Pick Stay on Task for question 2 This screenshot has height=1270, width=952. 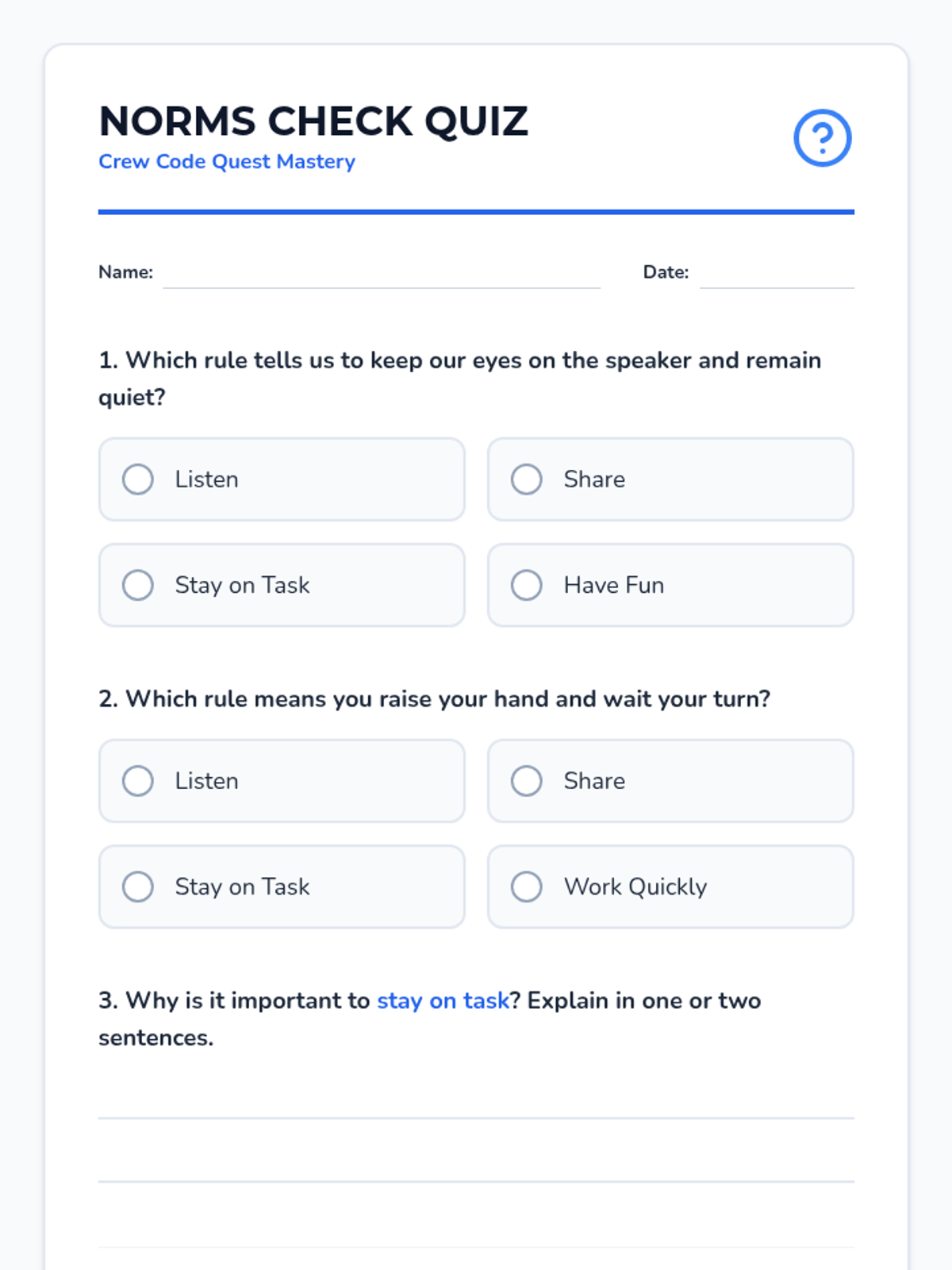138,887
